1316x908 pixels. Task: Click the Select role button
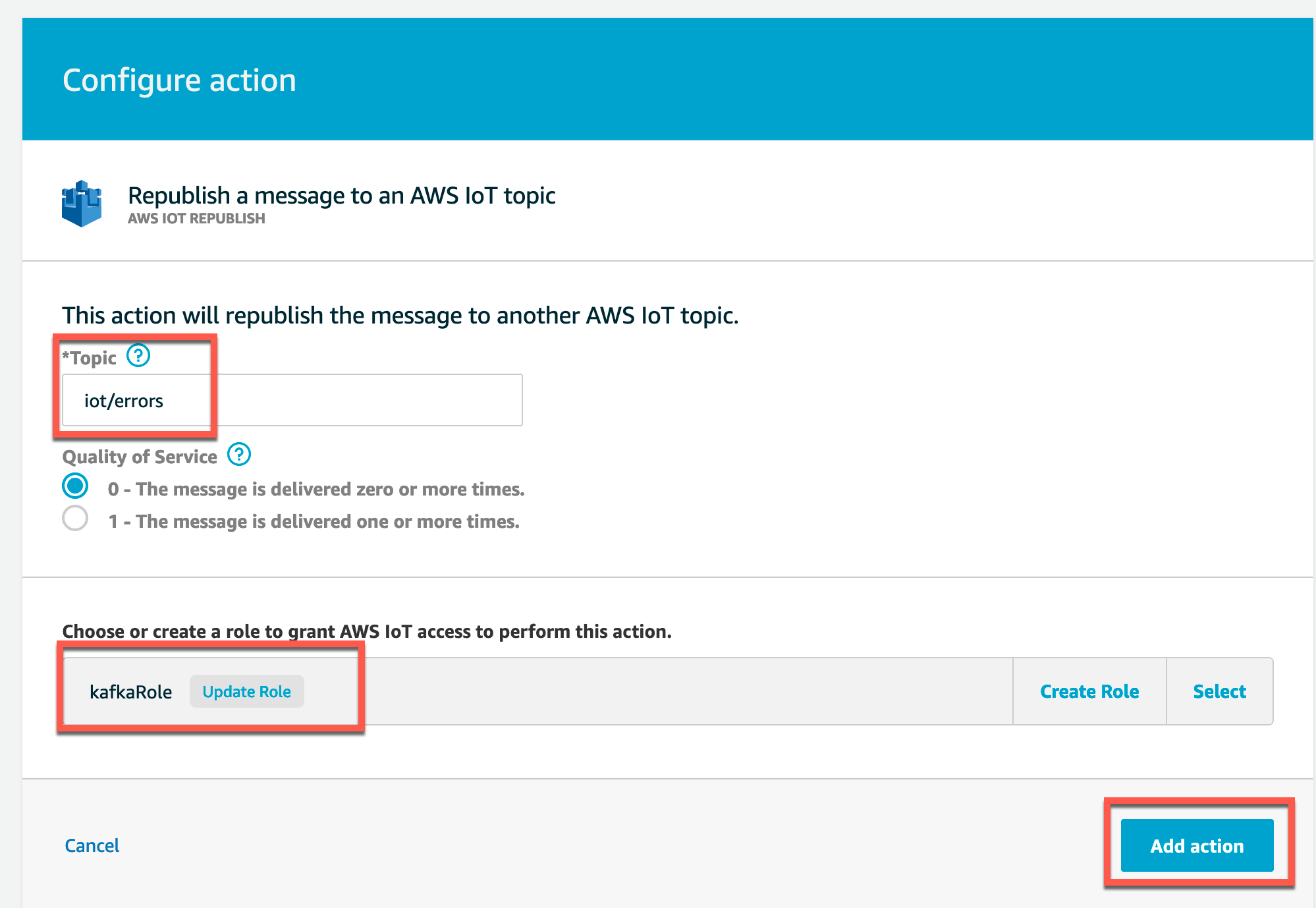1220,691
